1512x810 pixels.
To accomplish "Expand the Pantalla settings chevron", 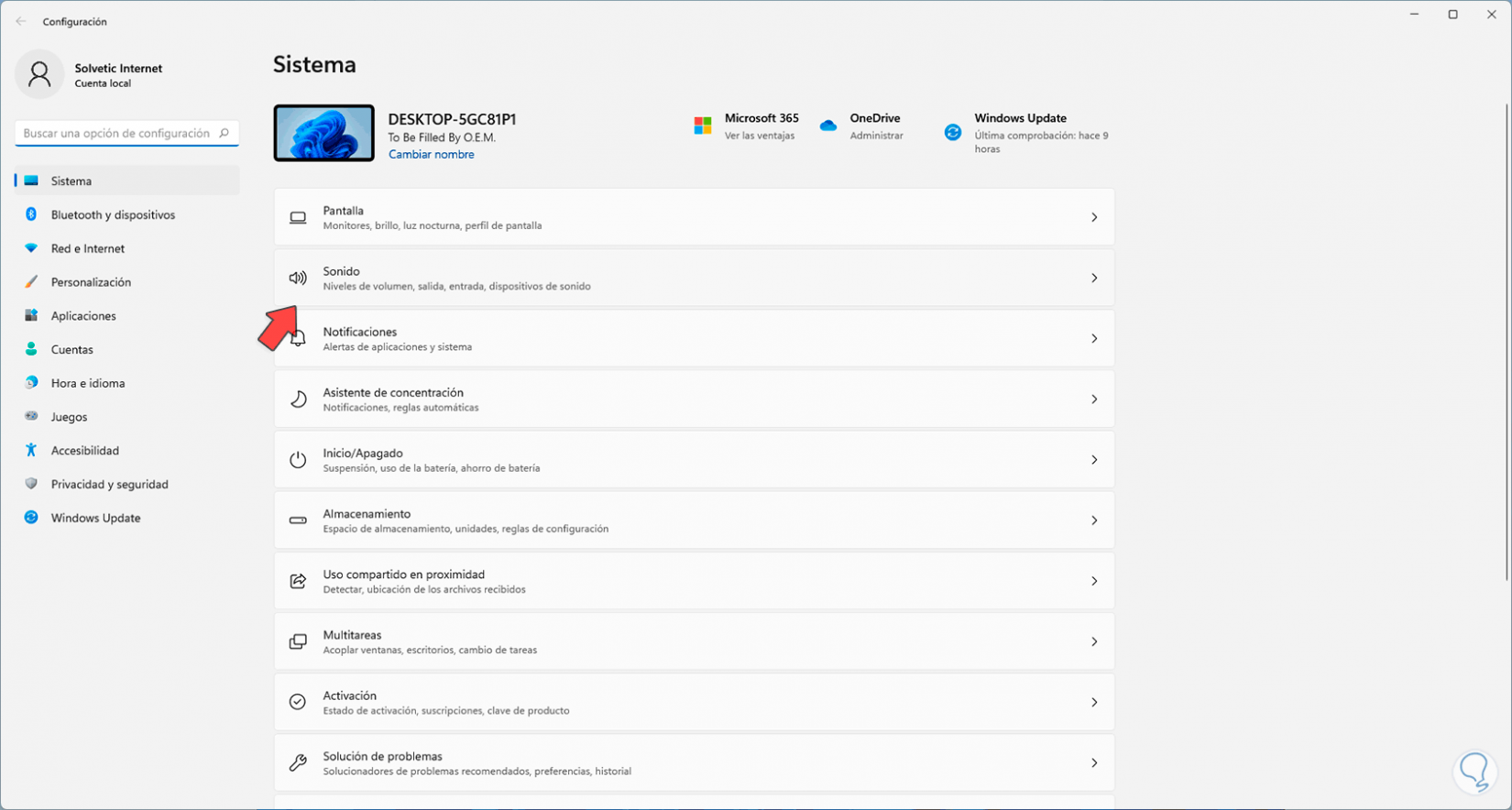I will pyautogui.click(x=1094, y=217).
